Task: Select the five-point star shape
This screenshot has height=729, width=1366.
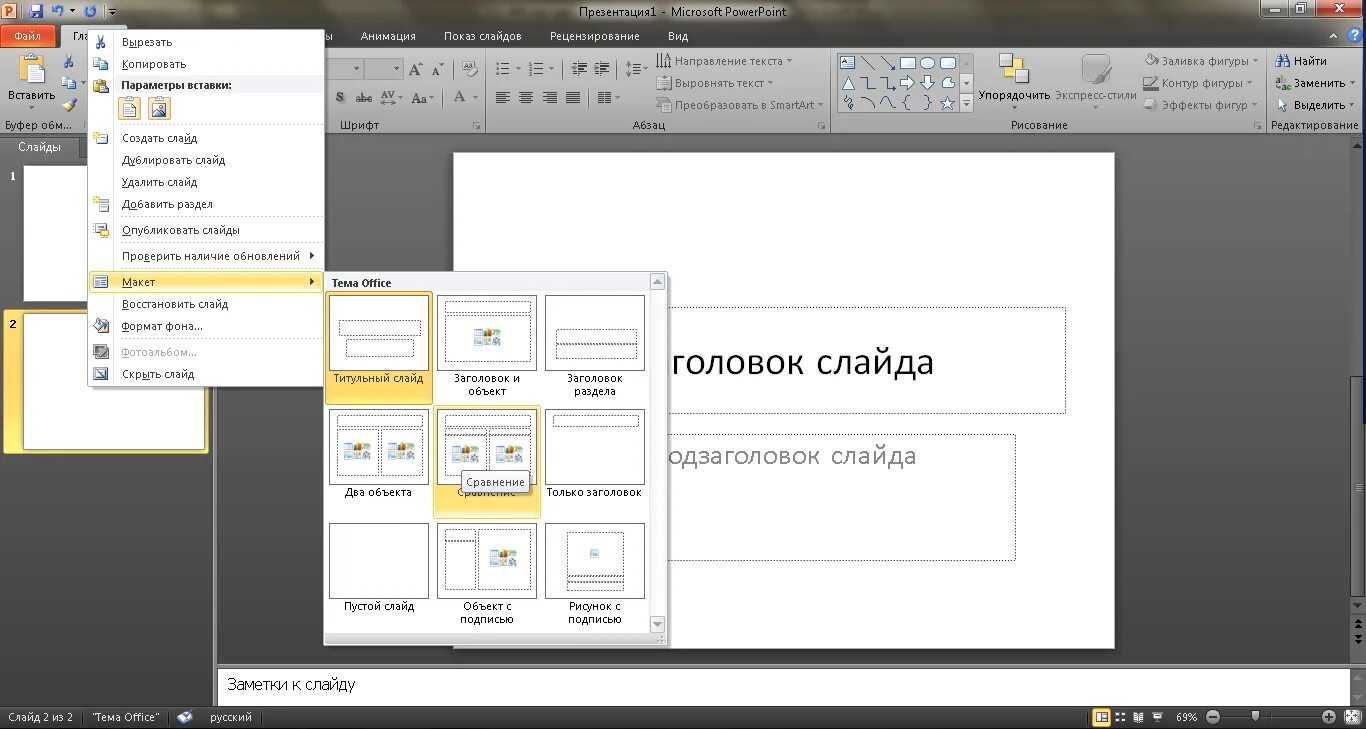Action: pyautogui.click(x=947, y=102)
